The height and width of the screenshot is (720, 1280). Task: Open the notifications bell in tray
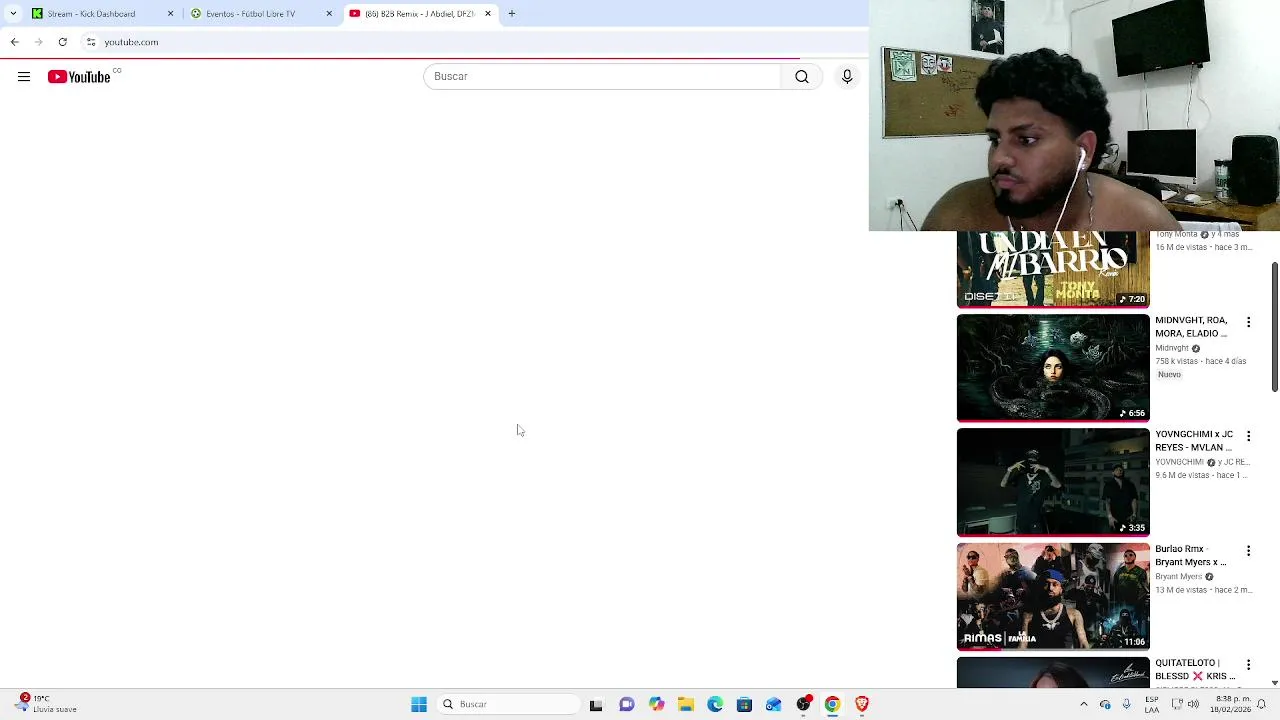pyautogui.click(x=1262, y=705)
